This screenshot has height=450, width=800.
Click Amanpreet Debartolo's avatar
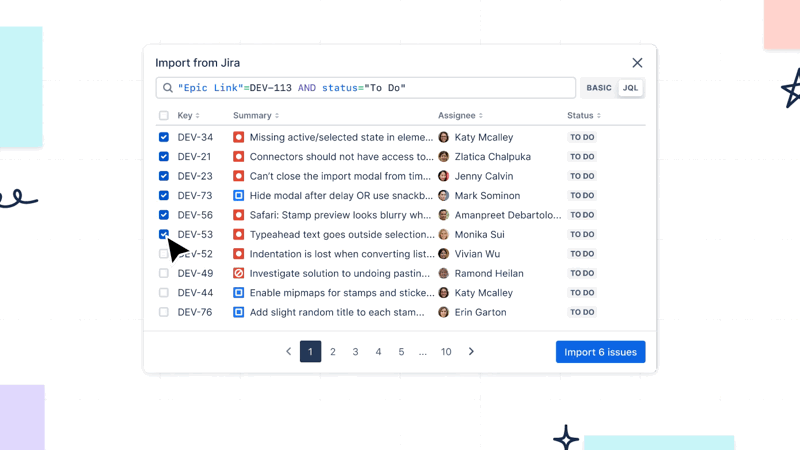point(443,215)
